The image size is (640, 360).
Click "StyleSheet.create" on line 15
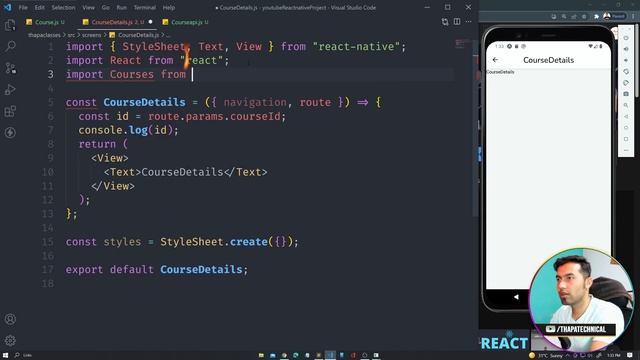click(214, 242)
